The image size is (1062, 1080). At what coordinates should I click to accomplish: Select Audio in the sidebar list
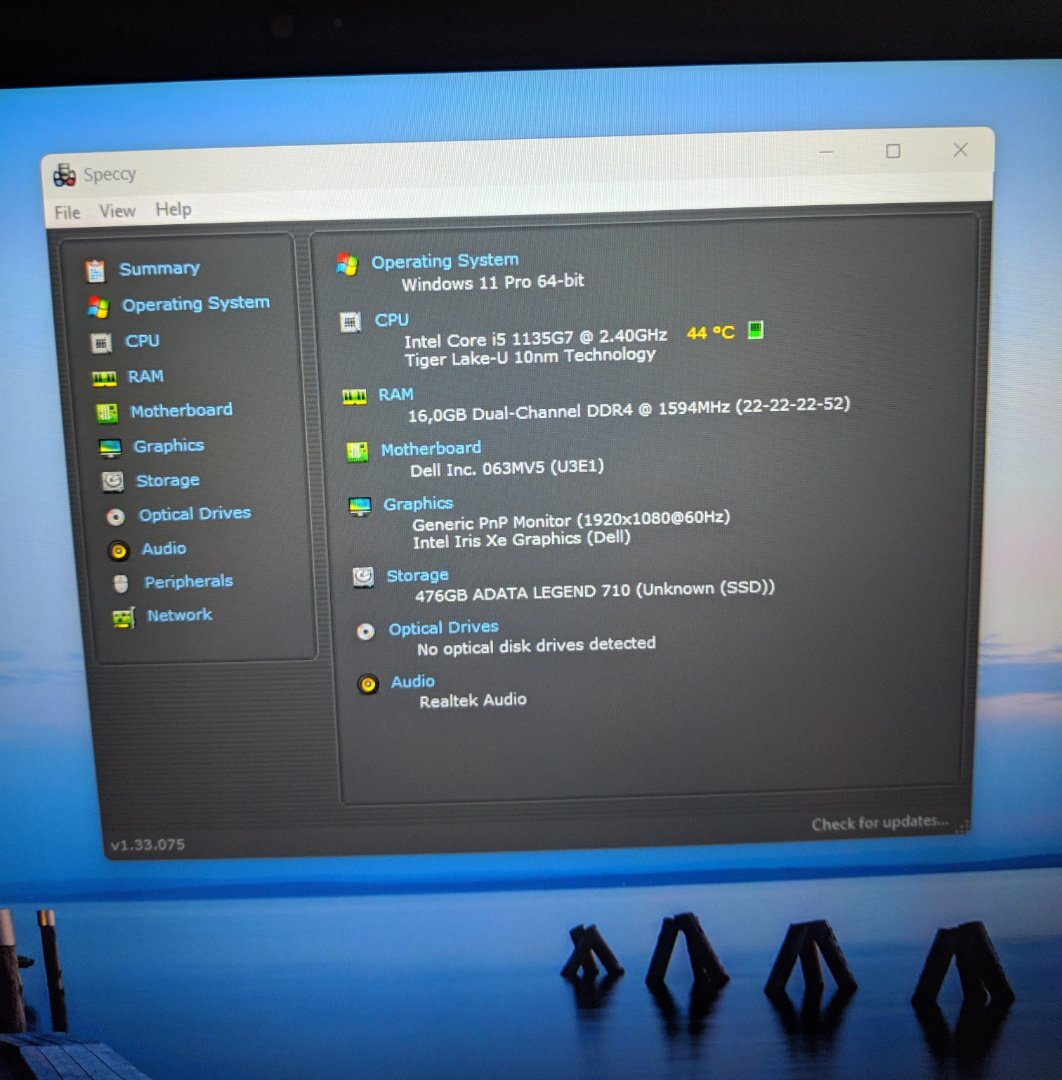point(163,548)
